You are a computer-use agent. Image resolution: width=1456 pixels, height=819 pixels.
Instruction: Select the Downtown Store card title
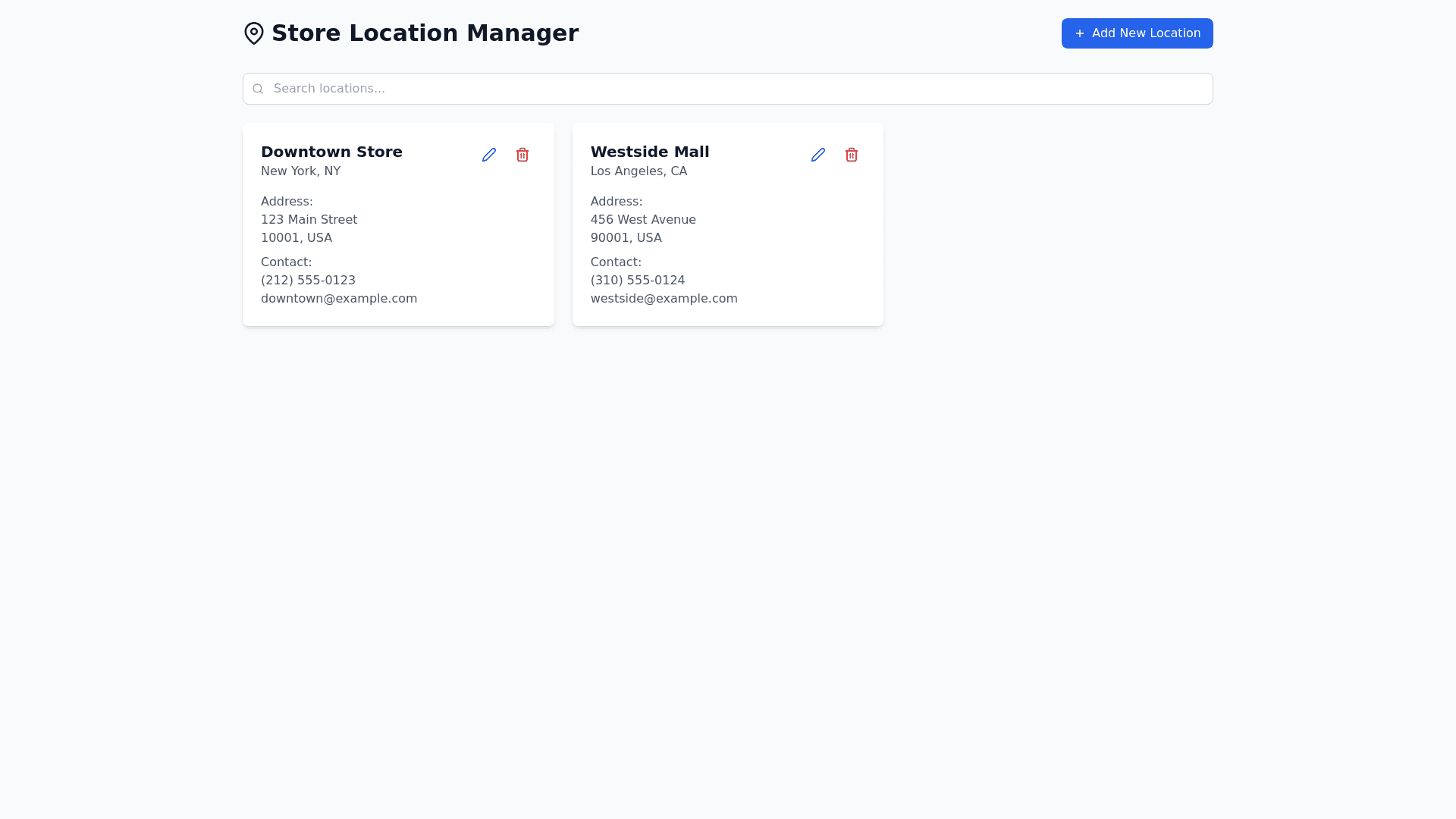(x=331, y=152)
